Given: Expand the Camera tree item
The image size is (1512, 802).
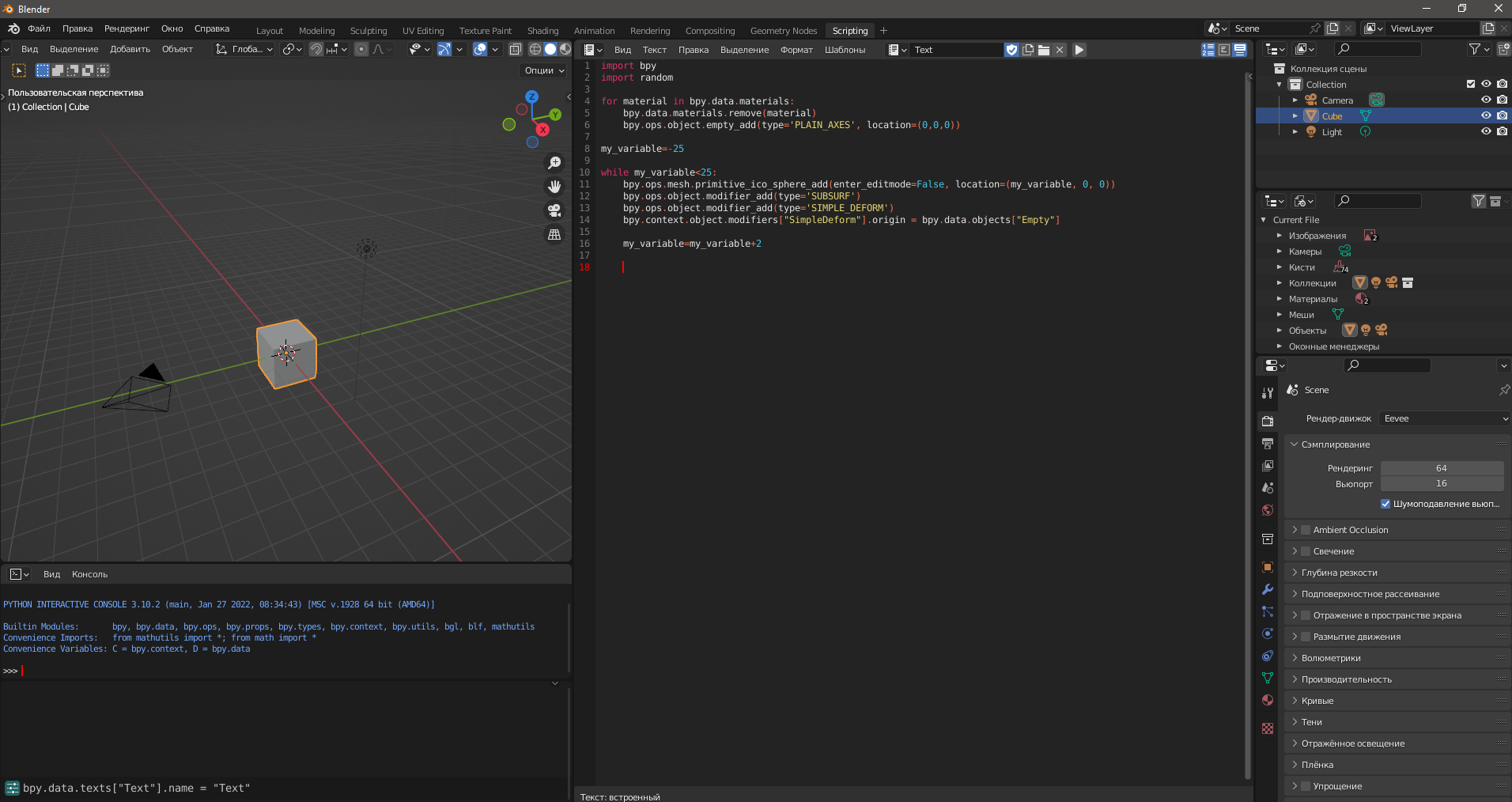Looking at the screenshot, I should pos(1295,100).
